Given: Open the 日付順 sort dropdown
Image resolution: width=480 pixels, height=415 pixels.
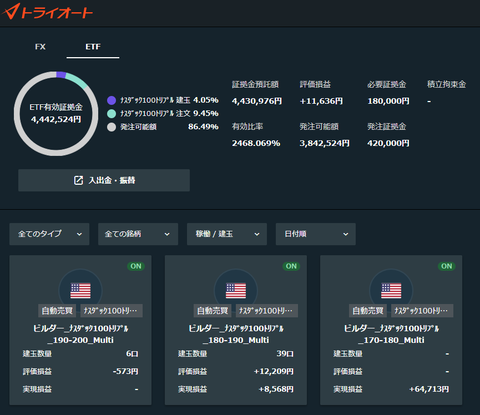Looking at the screenshot, I should tap(316, 234).
